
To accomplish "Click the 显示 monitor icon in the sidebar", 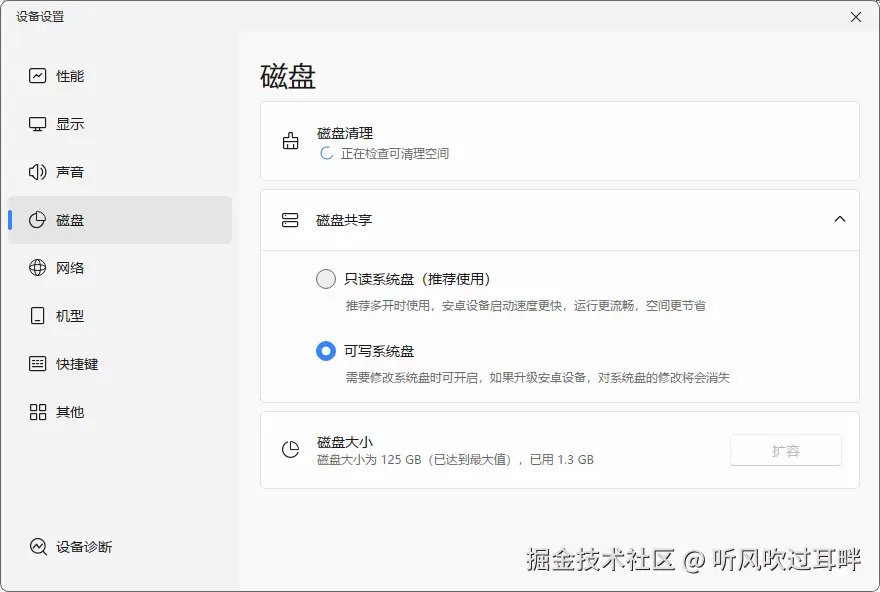I will point(36,123).
